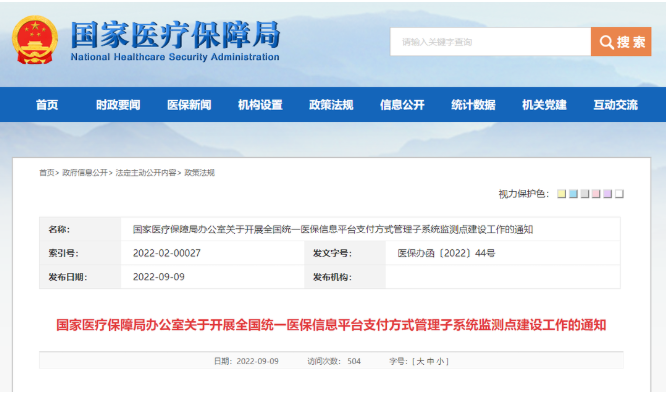Focus the keyword search input field

pyautogui.click(x=490, y=42)
